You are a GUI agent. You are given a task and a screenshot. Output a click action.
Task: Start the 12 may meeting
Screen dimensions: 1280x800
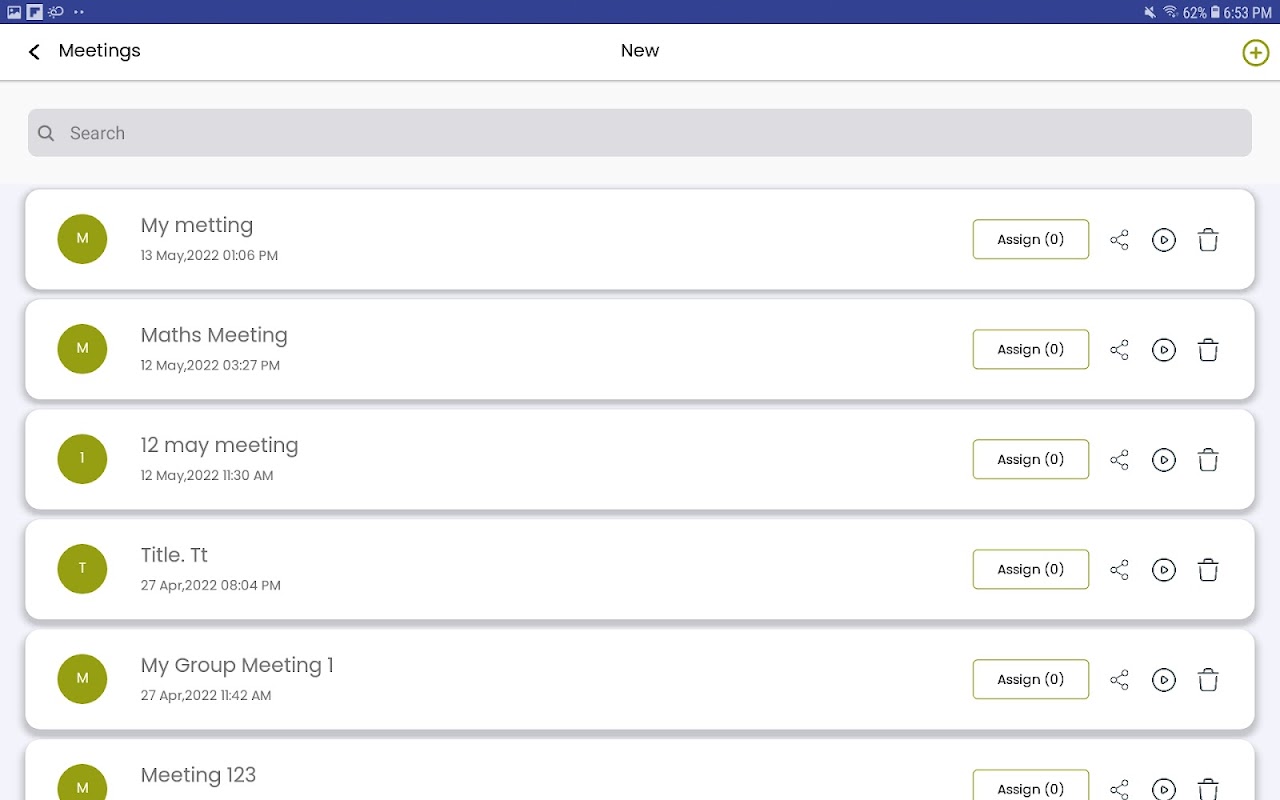(x=1163, y=460)
